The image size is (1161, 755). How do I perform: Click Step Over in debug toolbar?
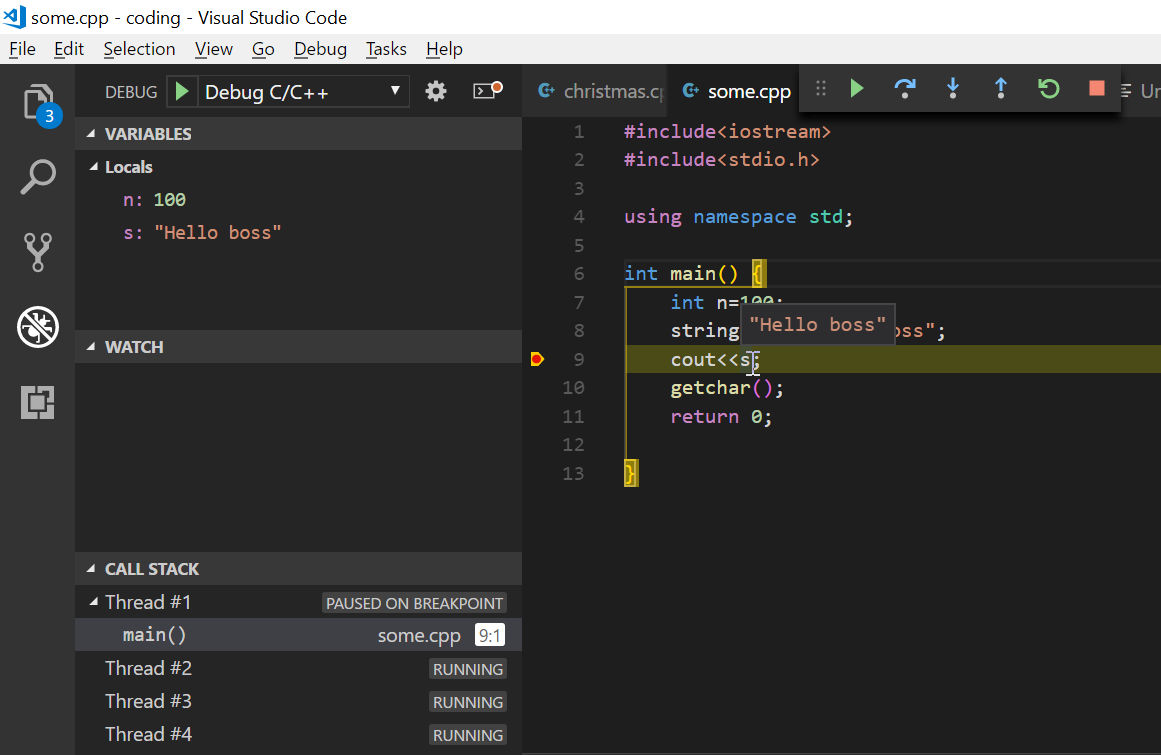coord(905,89)
